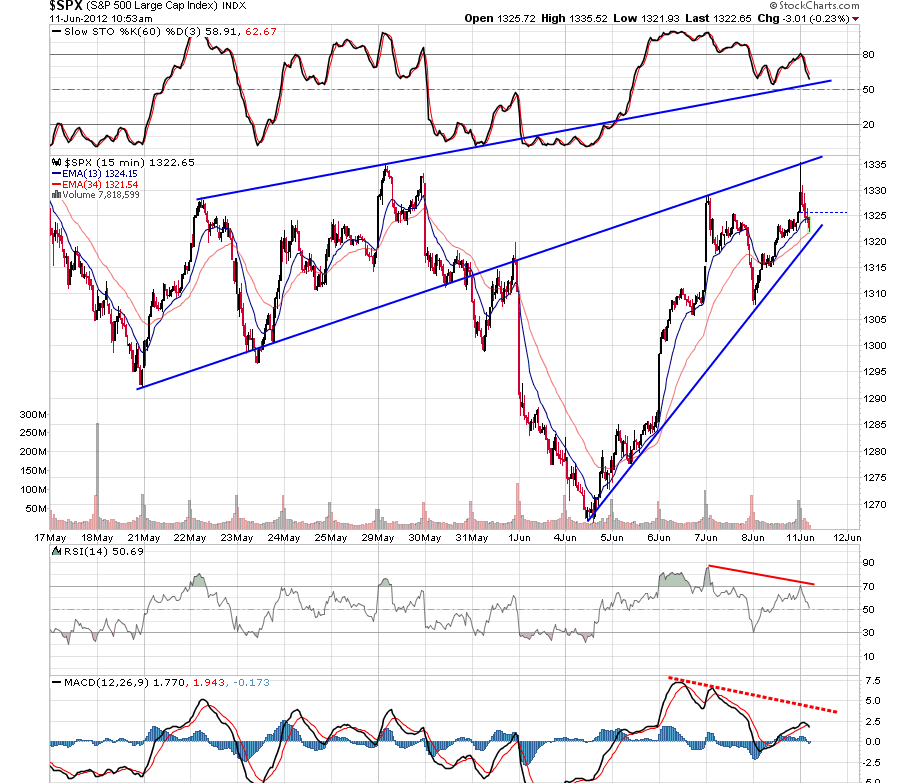Click the red 1.943 MACD signal value

pyautogui.click(x=209, y=682)
